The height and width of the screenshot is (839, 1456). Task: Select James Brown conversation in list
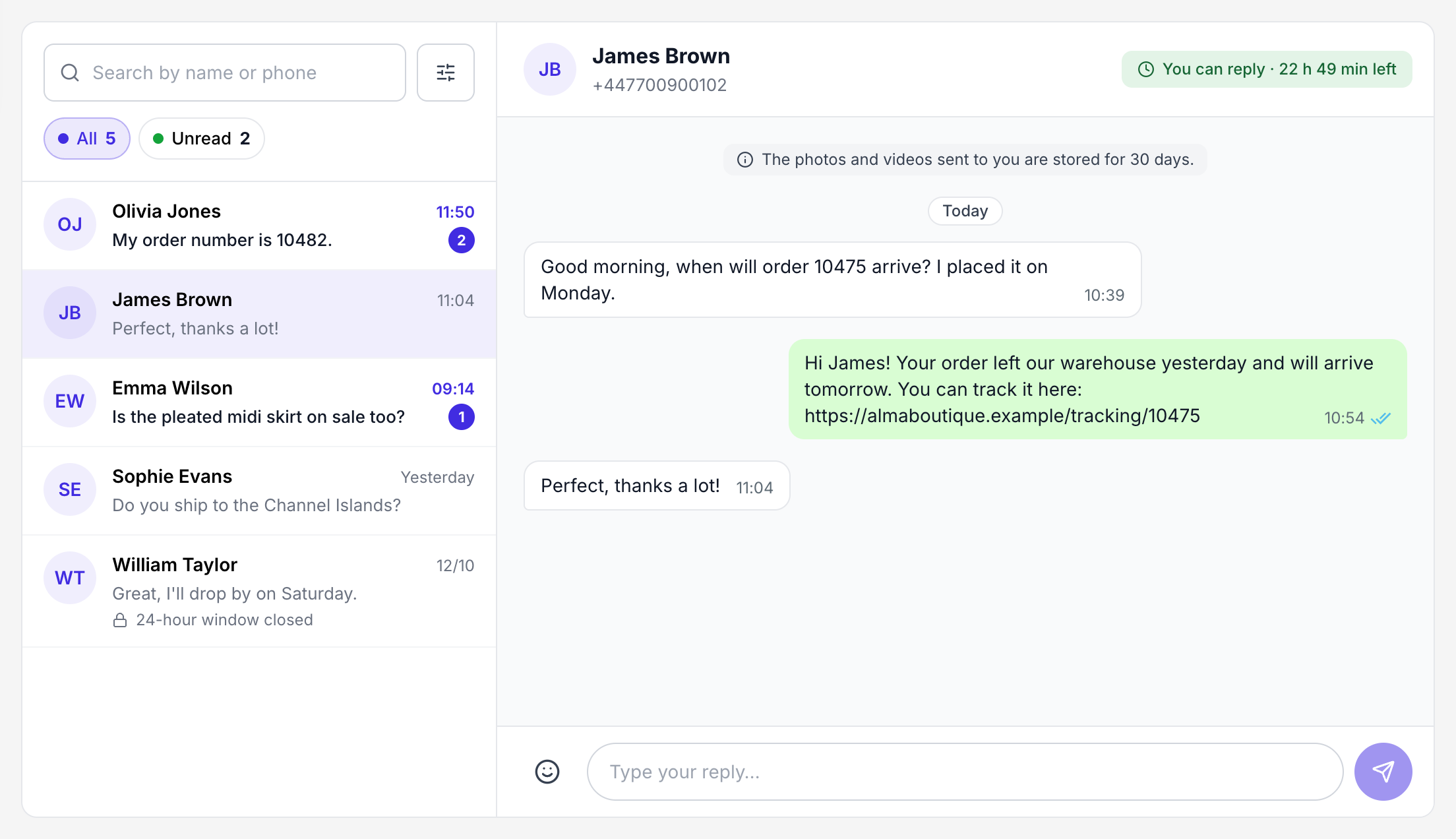coord(259,314)
